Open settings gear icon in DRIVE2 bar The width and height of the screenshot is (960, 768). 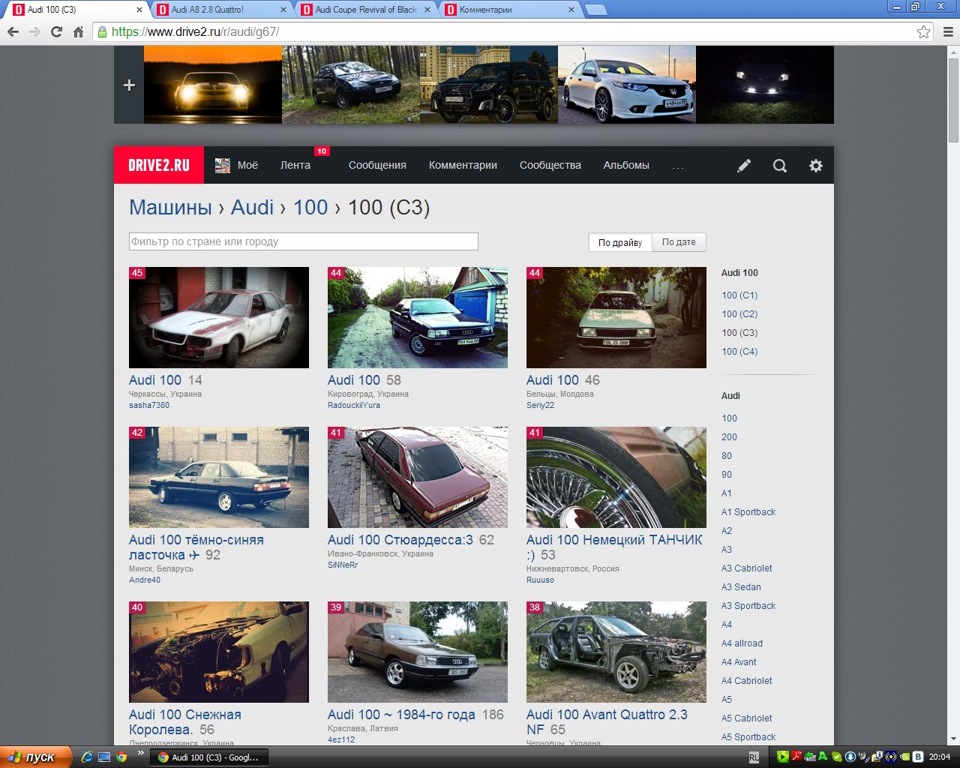point(816,165)
